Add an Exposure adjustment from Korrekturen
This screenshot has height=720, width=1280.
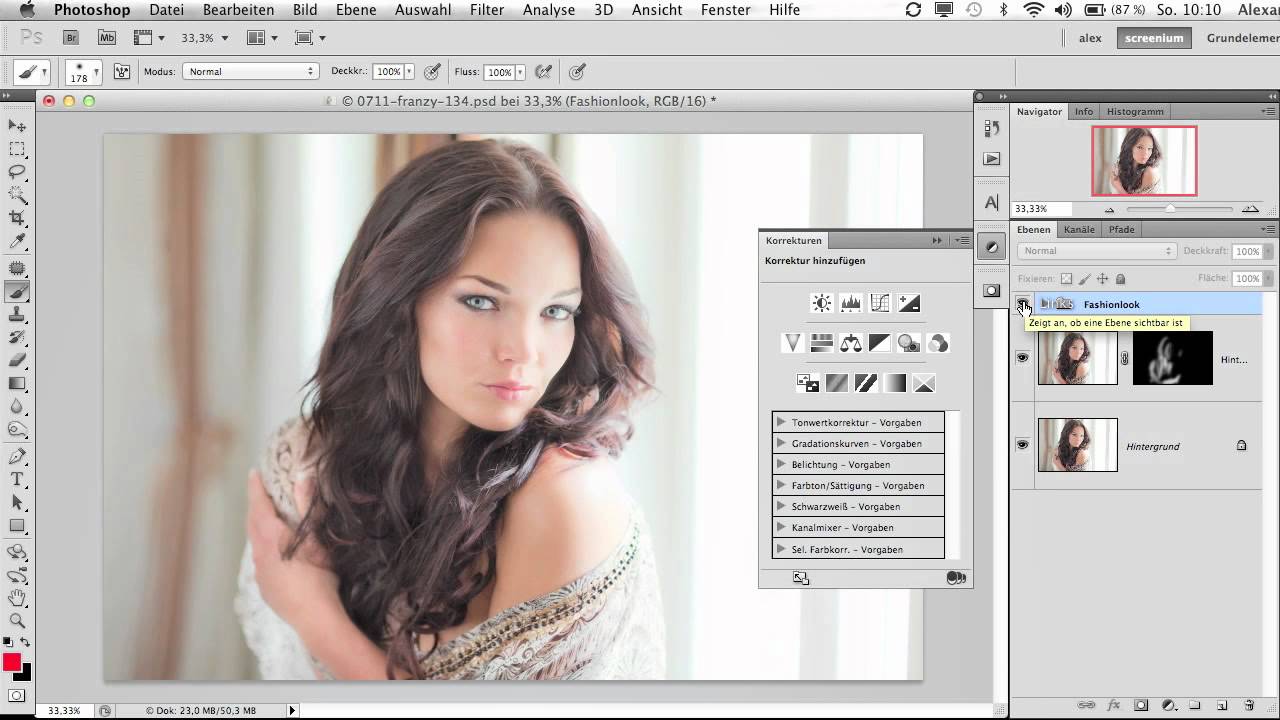(909, 303)
